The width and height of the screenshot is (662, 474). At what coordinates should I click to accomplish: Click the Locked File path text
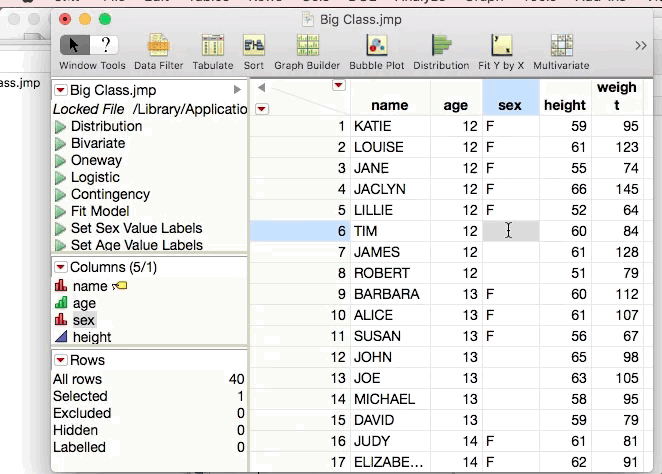[150, 109]
